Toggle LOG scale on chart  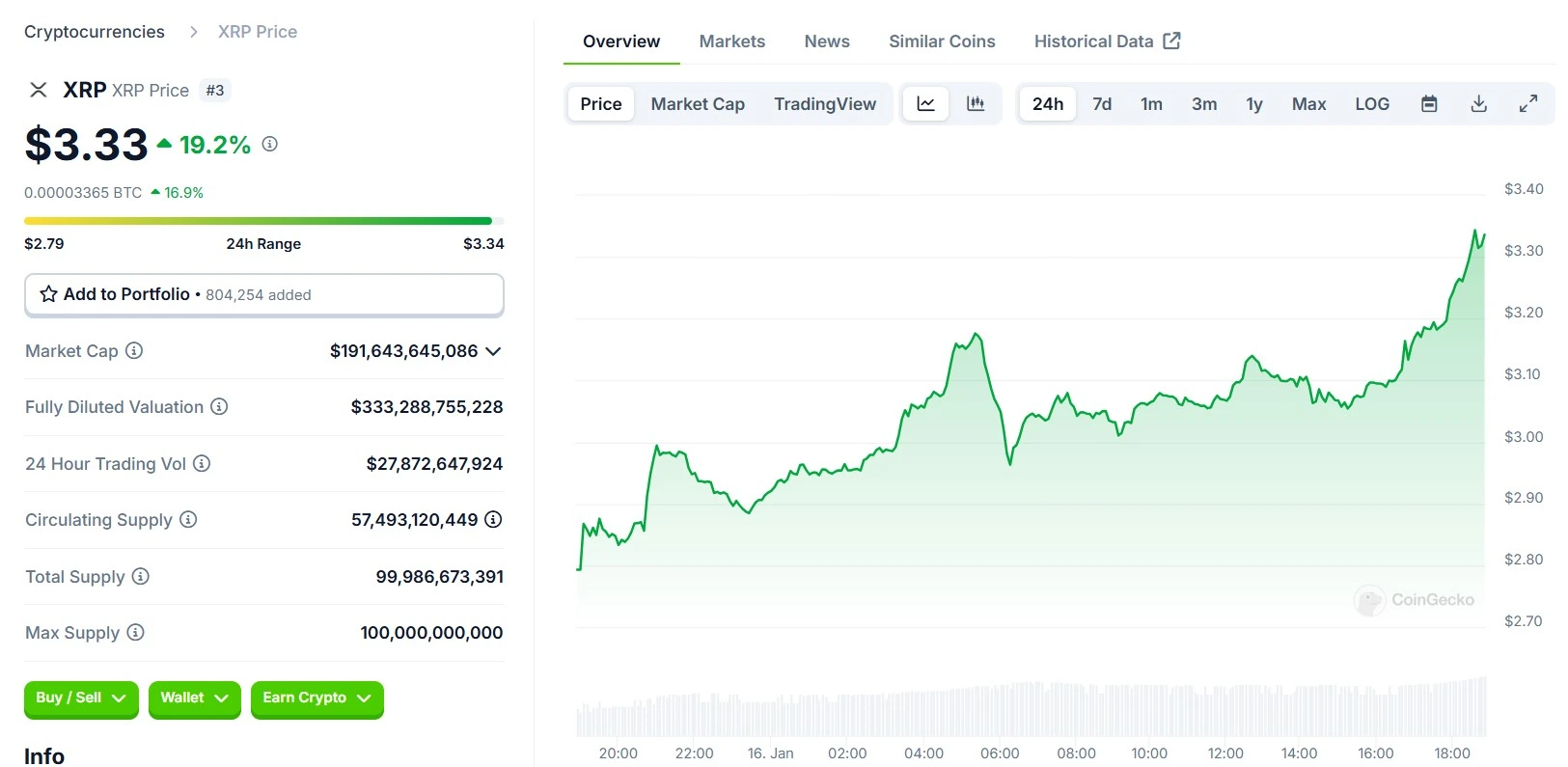[x=1372, y=103]
